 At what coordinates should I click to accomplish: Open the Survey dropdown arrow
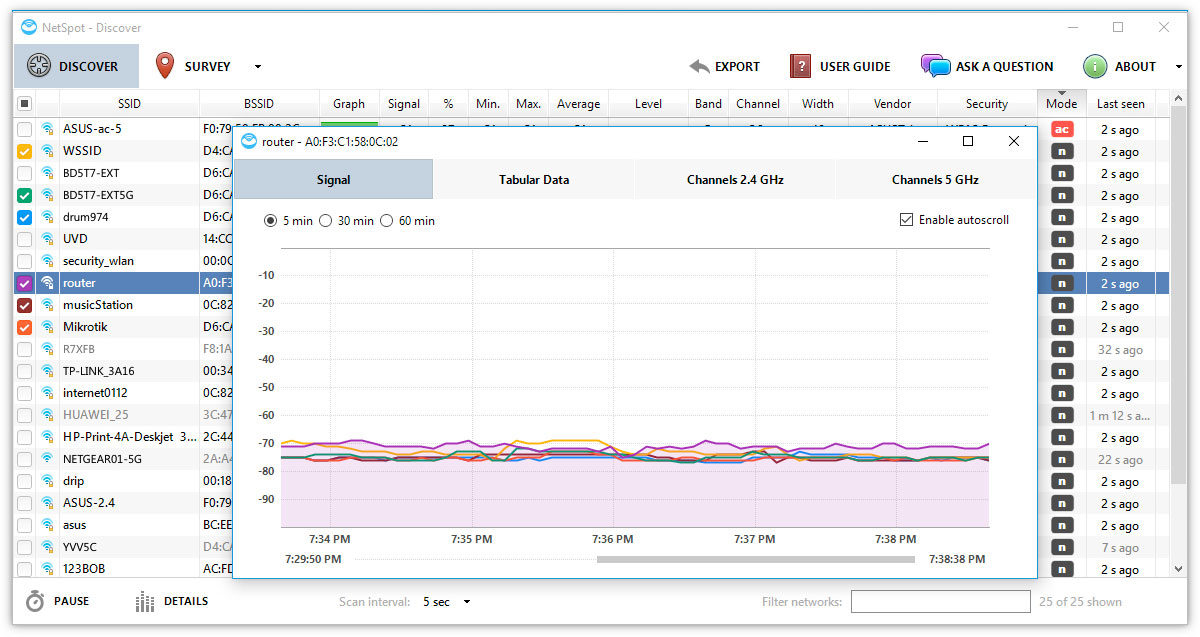click(257, 67)
